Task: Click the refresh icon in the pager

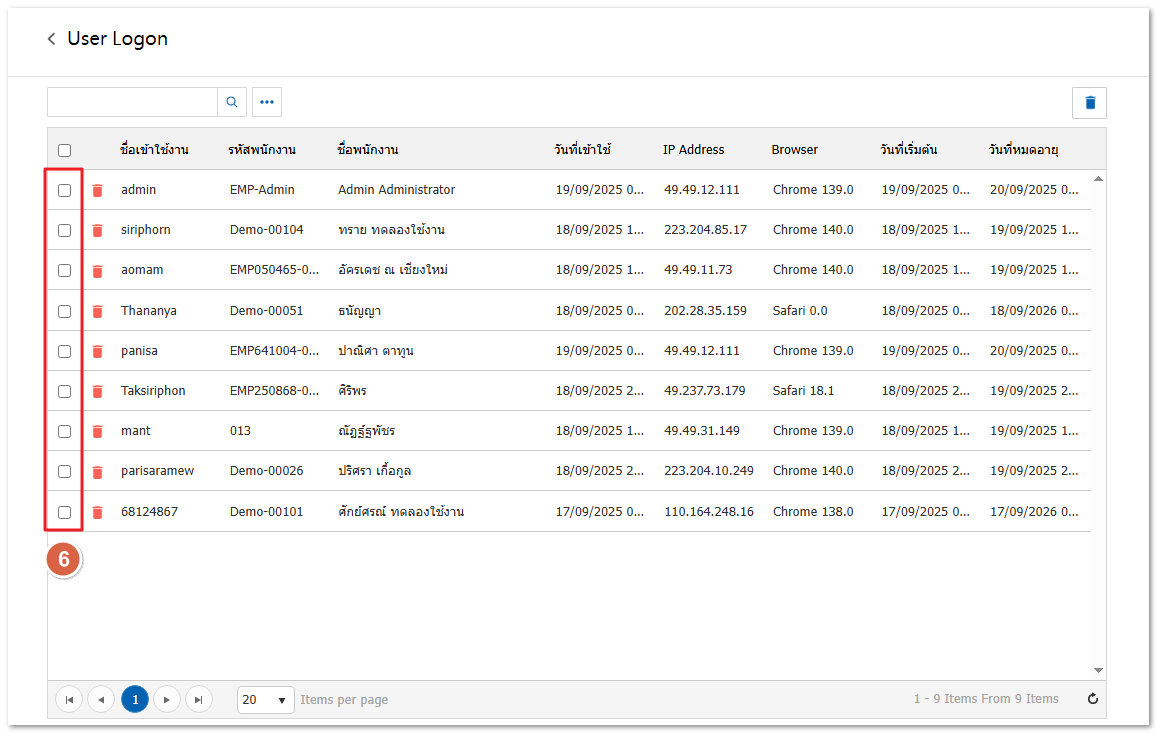Action: click(1092, 699)
